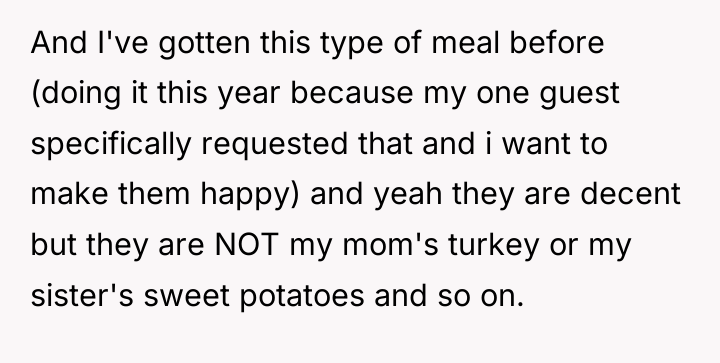Select the word "guest"
This screenshot has height=363, width=720.
(x=579, y=95)
